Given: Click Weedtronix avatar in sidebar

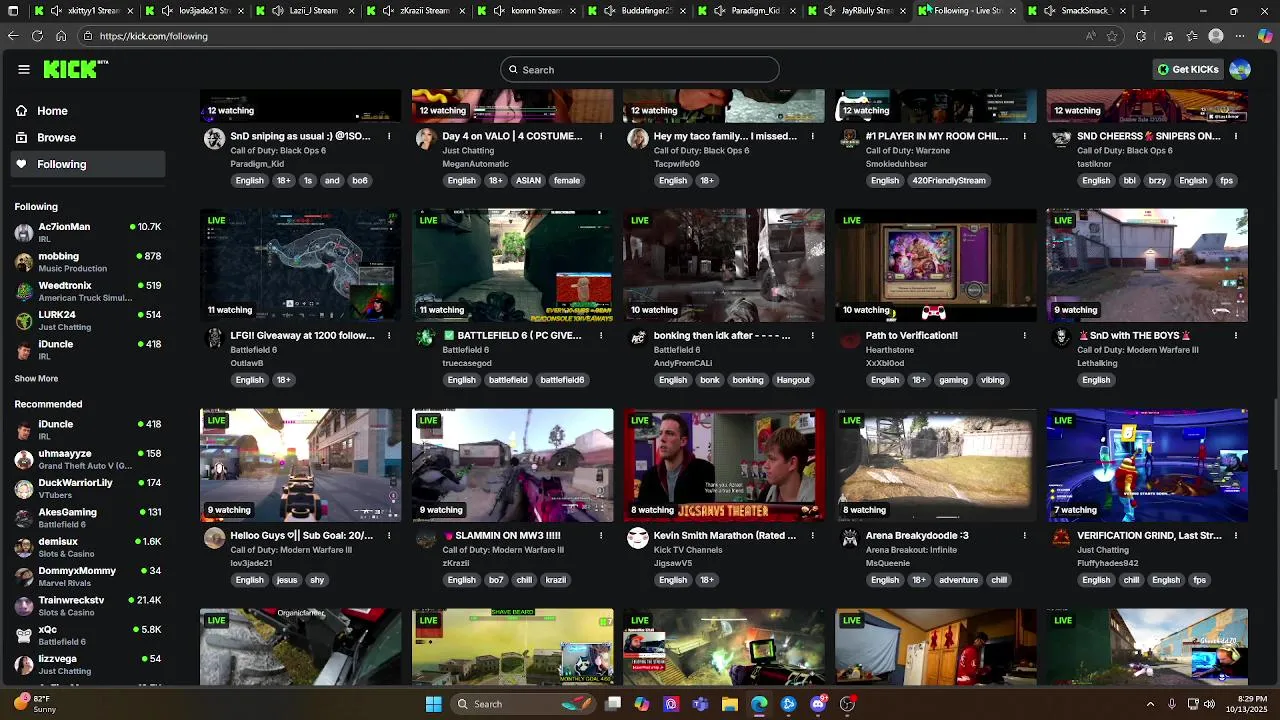Looking at the screenshot, I should (24, 292).
